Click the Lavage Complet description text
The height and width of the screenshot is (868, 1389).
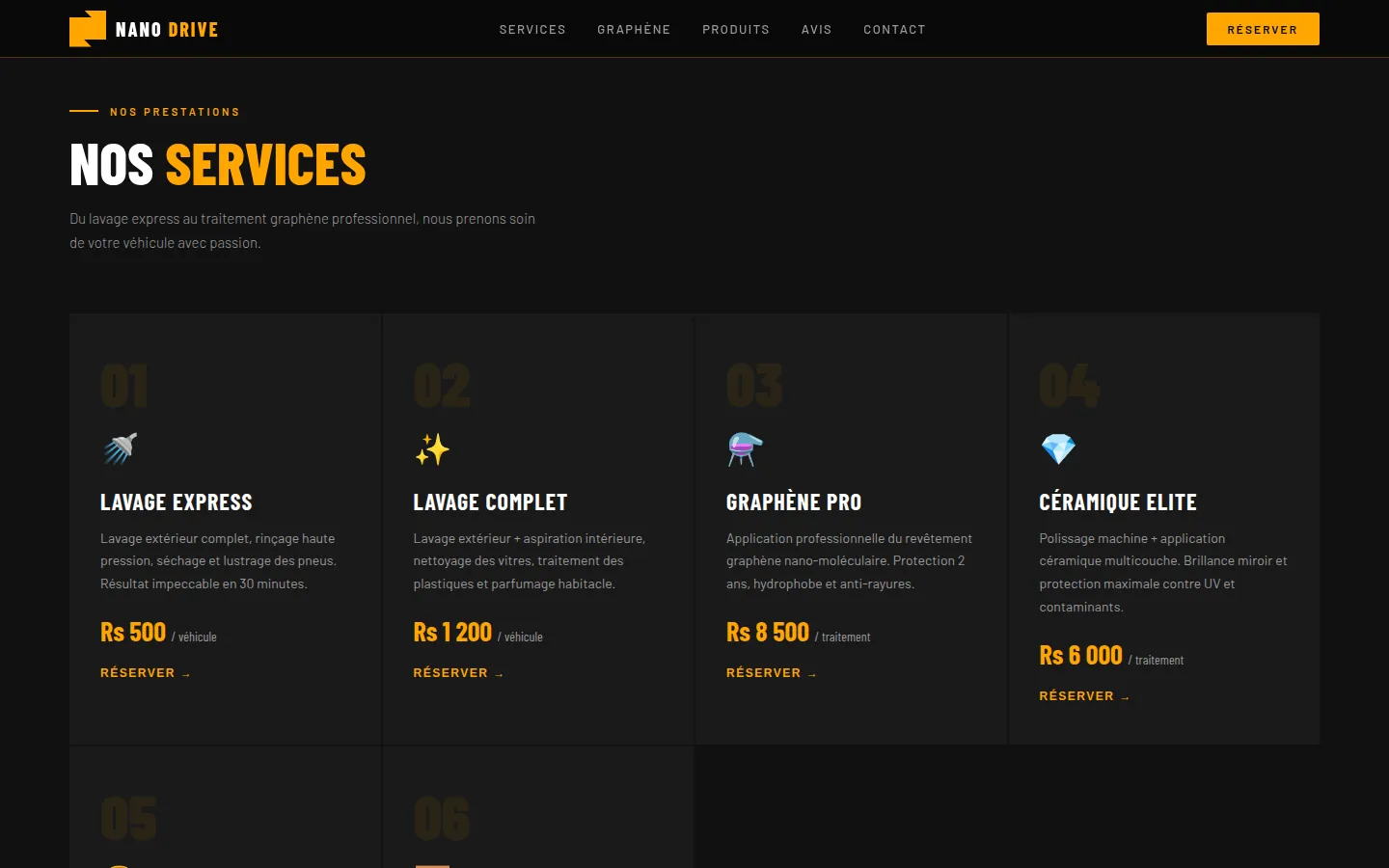(530, 561)
